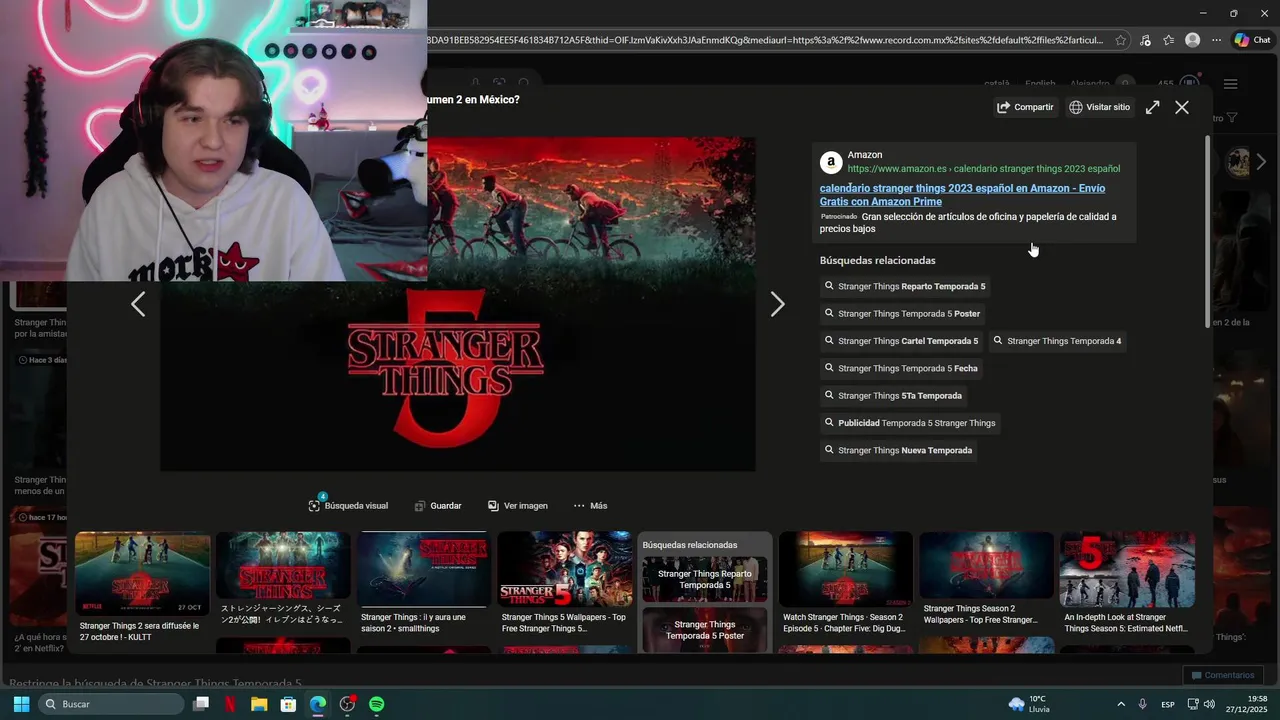Search Stranger Things Temporada 5 Poster
Viewport: 1280px width, 720px height.
(902, 314)
